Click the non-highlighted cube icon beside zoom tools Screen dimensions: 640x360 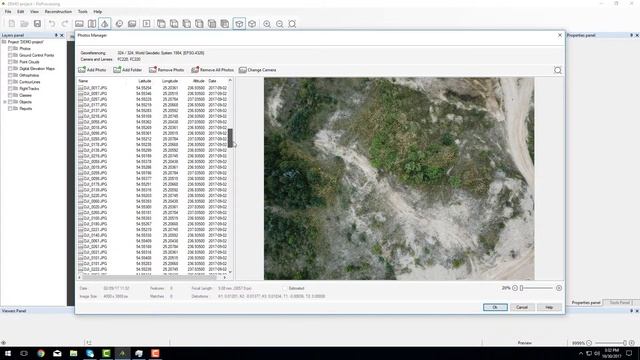(252, 24)
